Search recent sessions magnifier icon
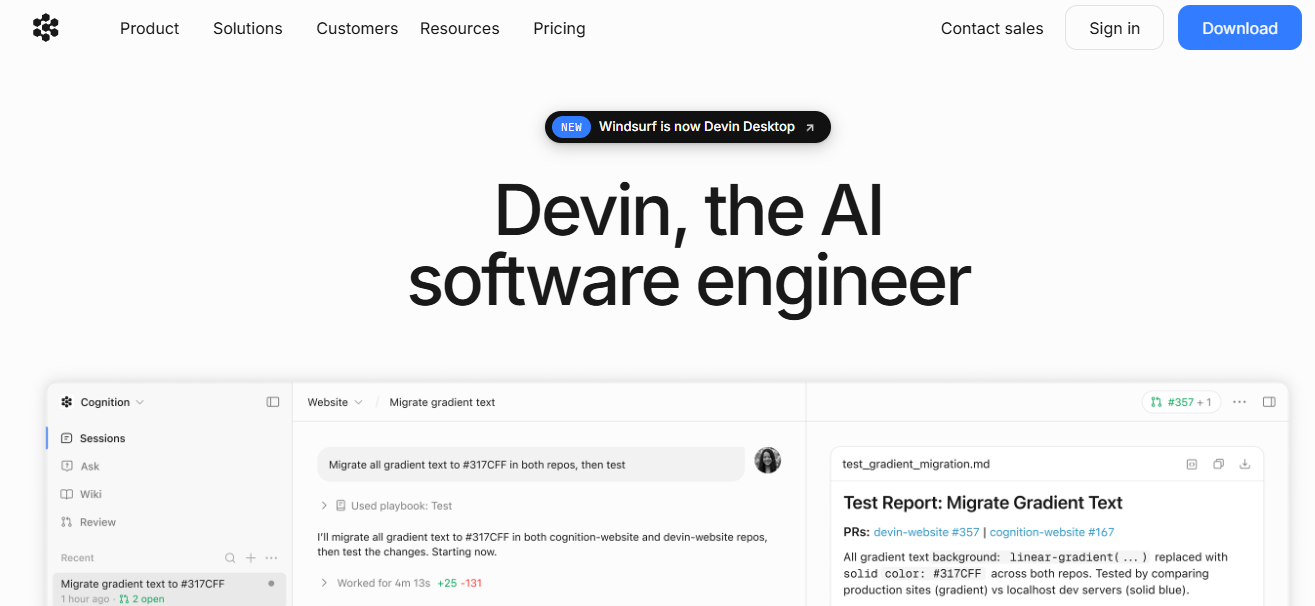 coord(230,558)
